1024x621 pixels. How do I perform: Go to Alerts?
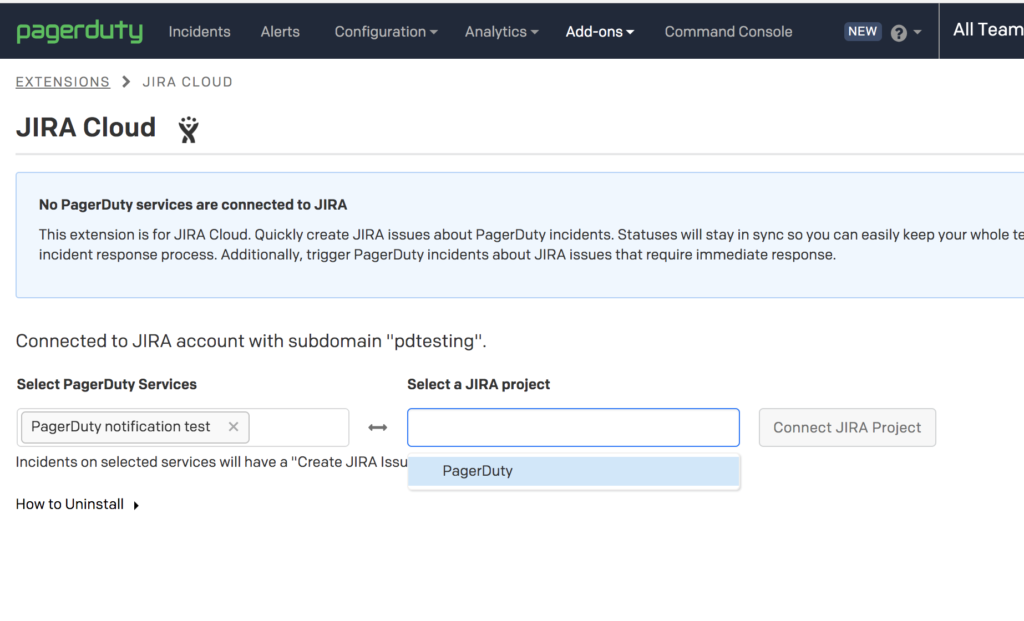click(x=280, y=31)
